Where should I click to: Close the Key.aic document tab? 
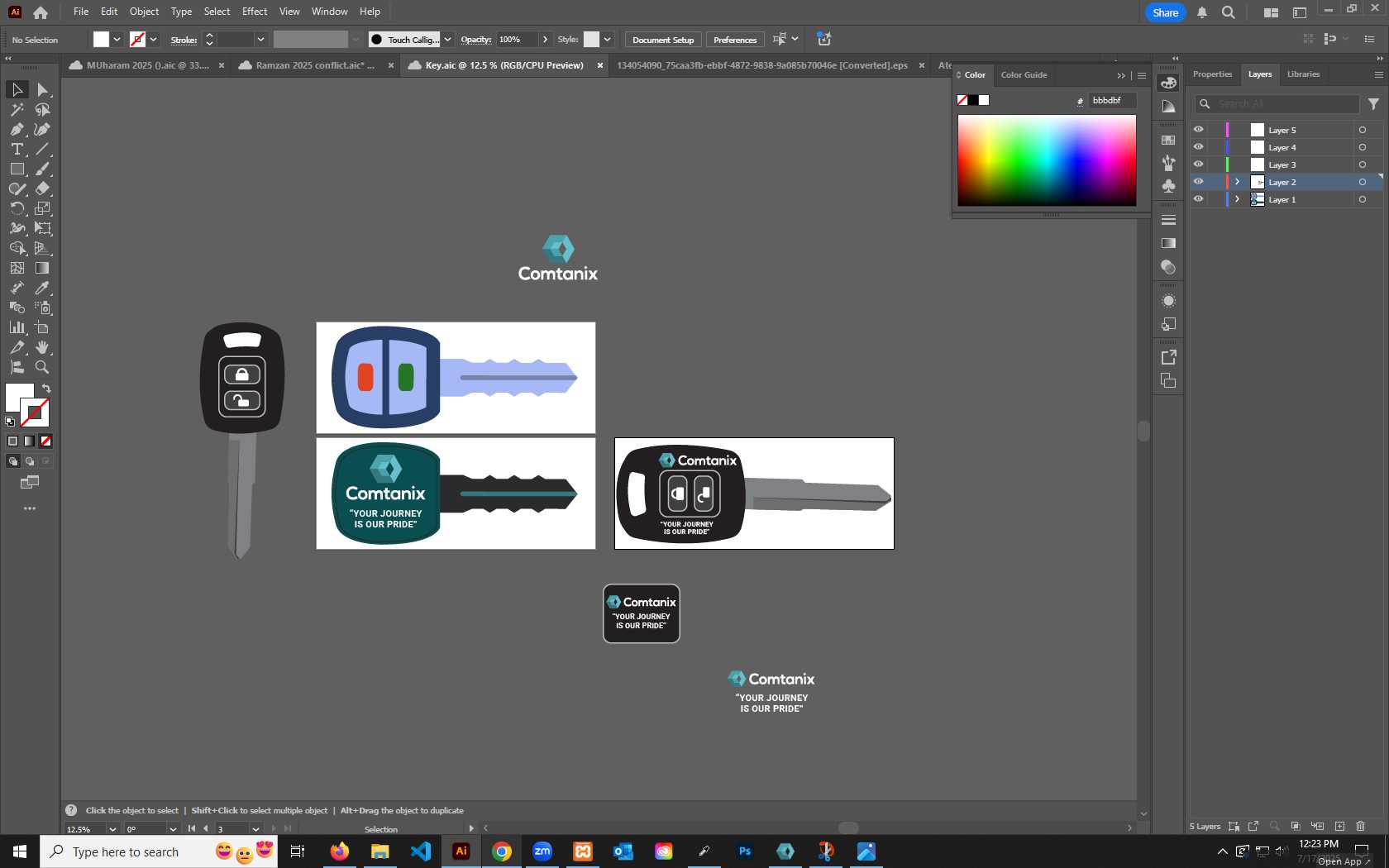click(600, 65)
